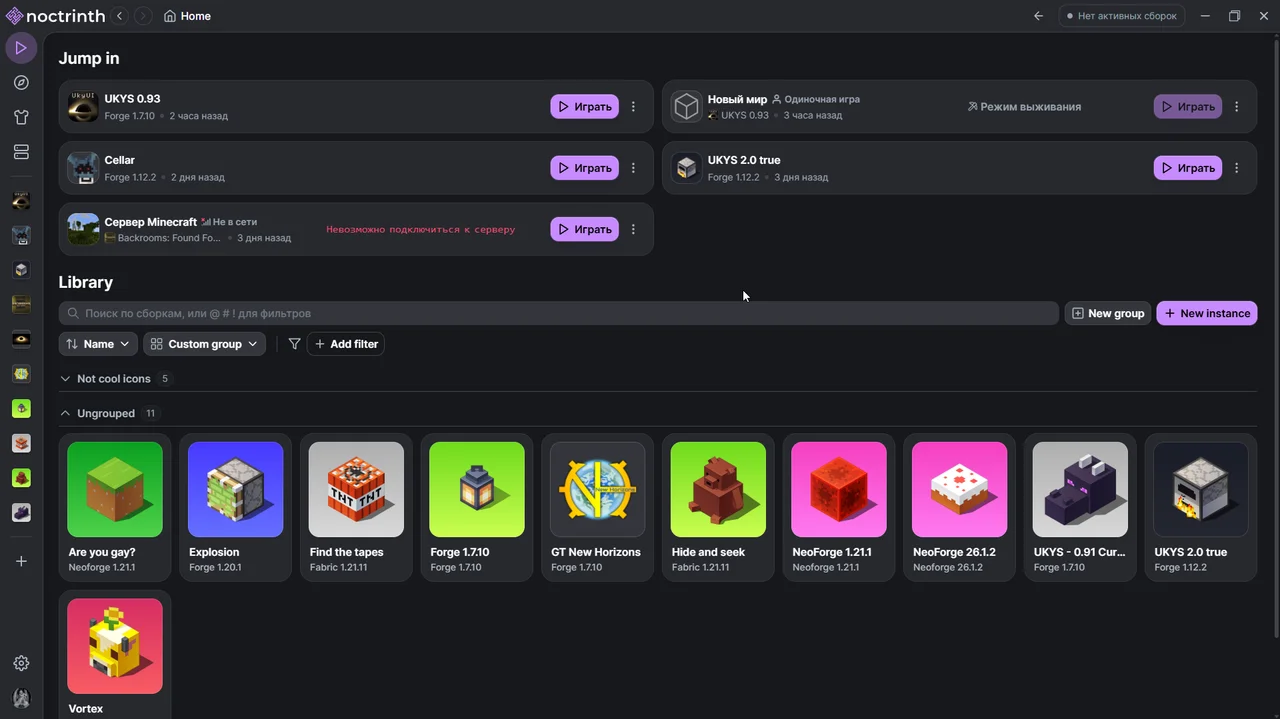Click the New instance button
The image size is (1280, 719).
1207,313
